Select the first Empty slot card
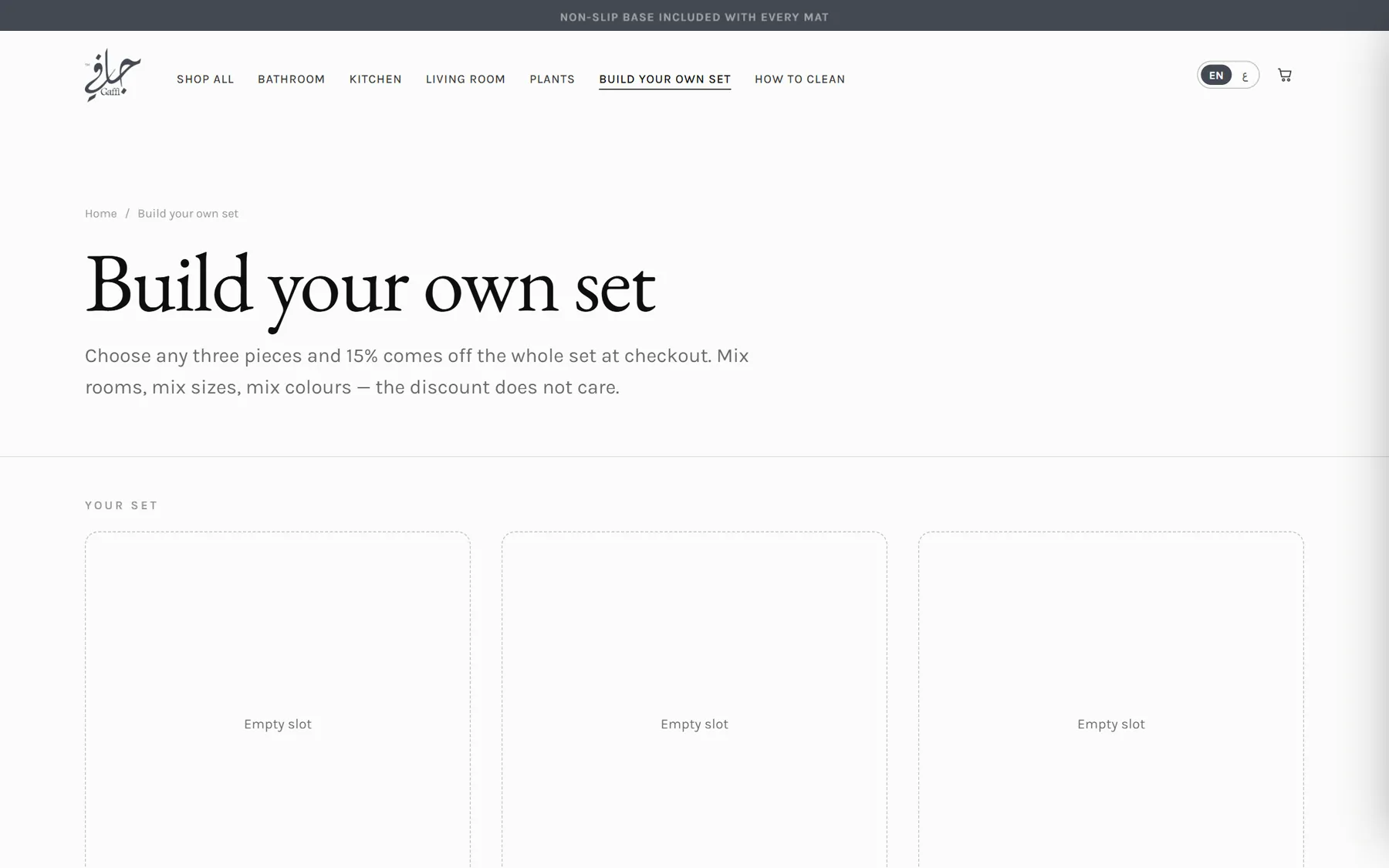Viewport: 1389px width, 868px height. coord(278,700)
